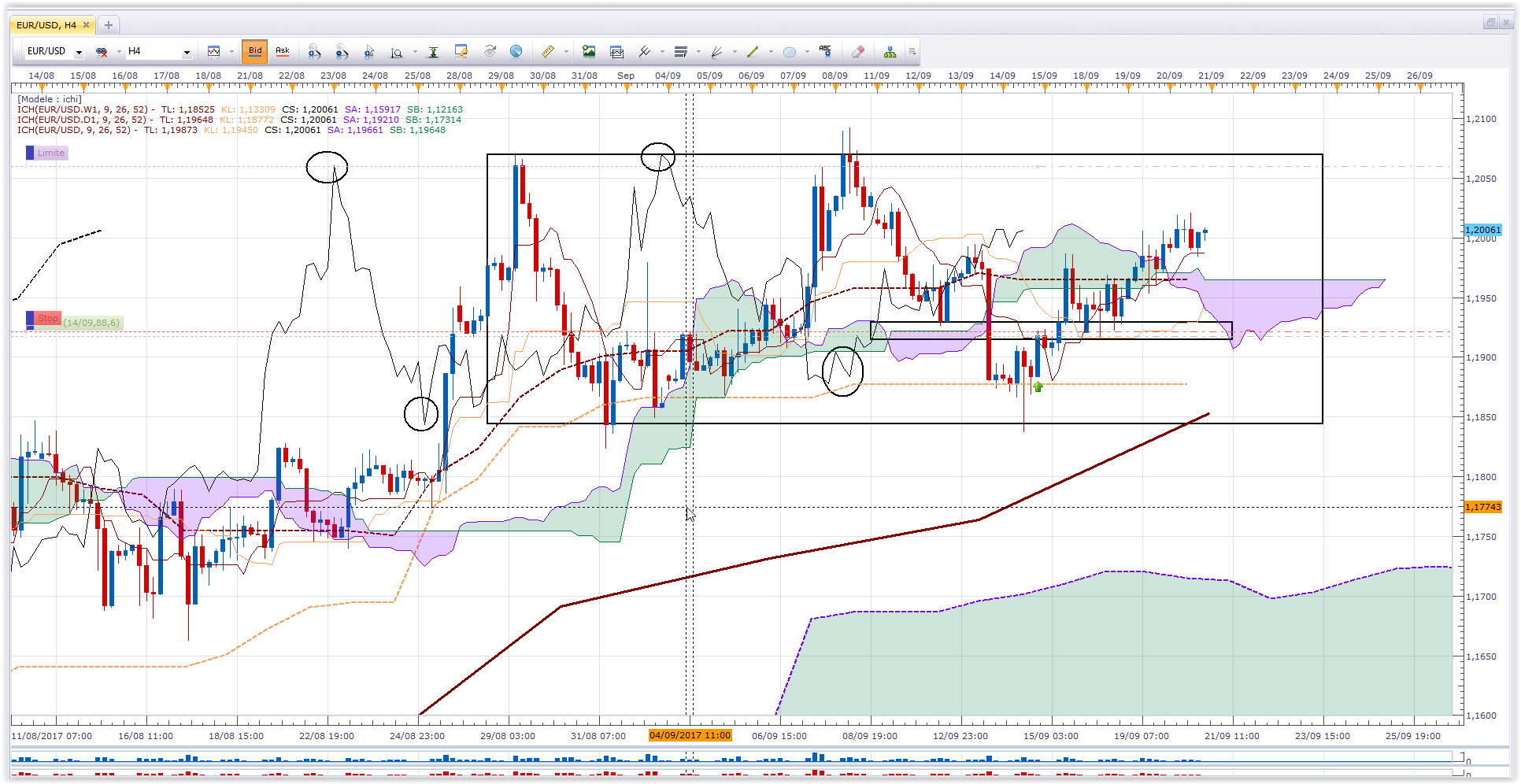The image size is (1521, 784).
Task: Select the Fibonacci levels tool
Action: point(681,52)
